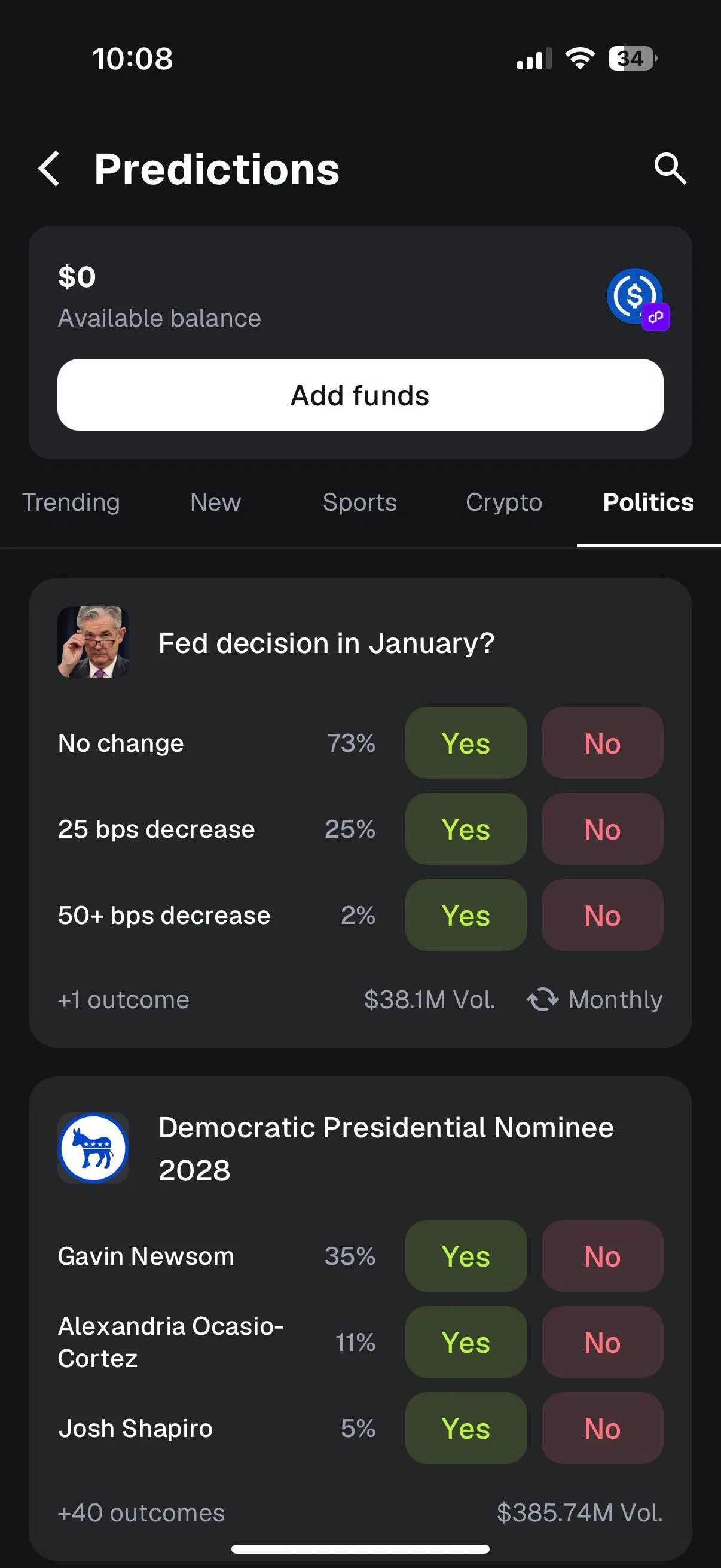This screenshot has width=721, height=1568.
Task: Expand the +1 outcome list
Action: (x=124, y=999)
